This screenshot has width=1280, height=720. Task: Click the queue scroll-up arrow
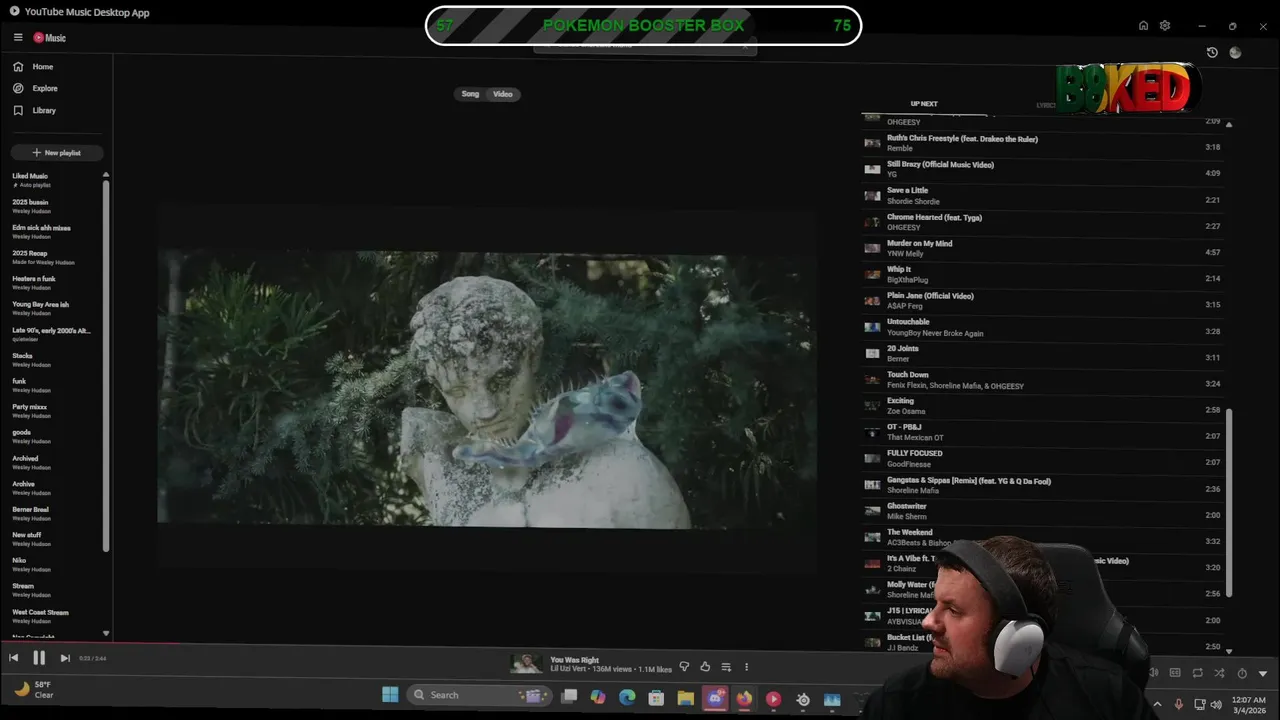(1229, 124)
